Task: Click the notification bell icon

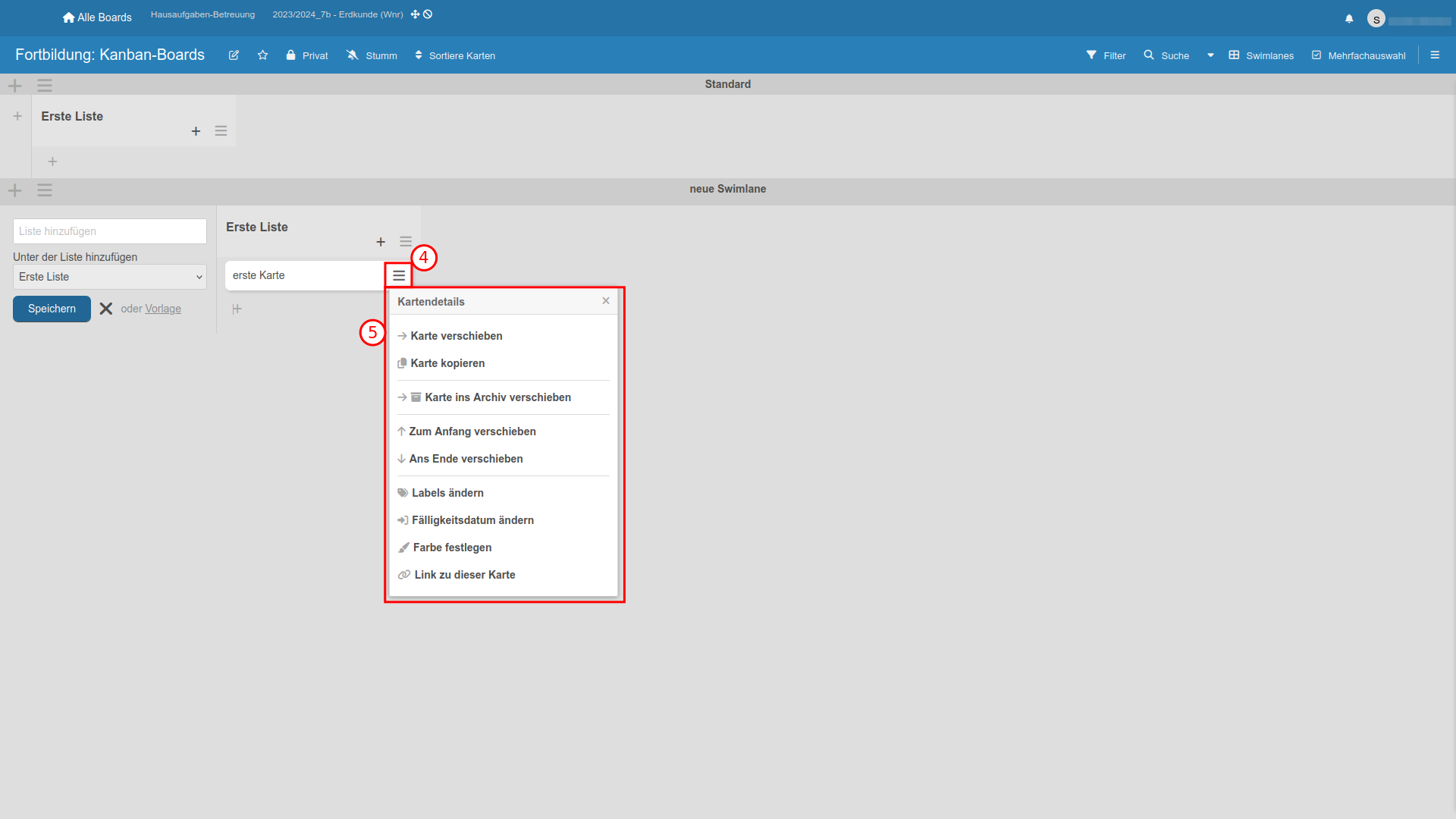Action: coord(1349,18)
